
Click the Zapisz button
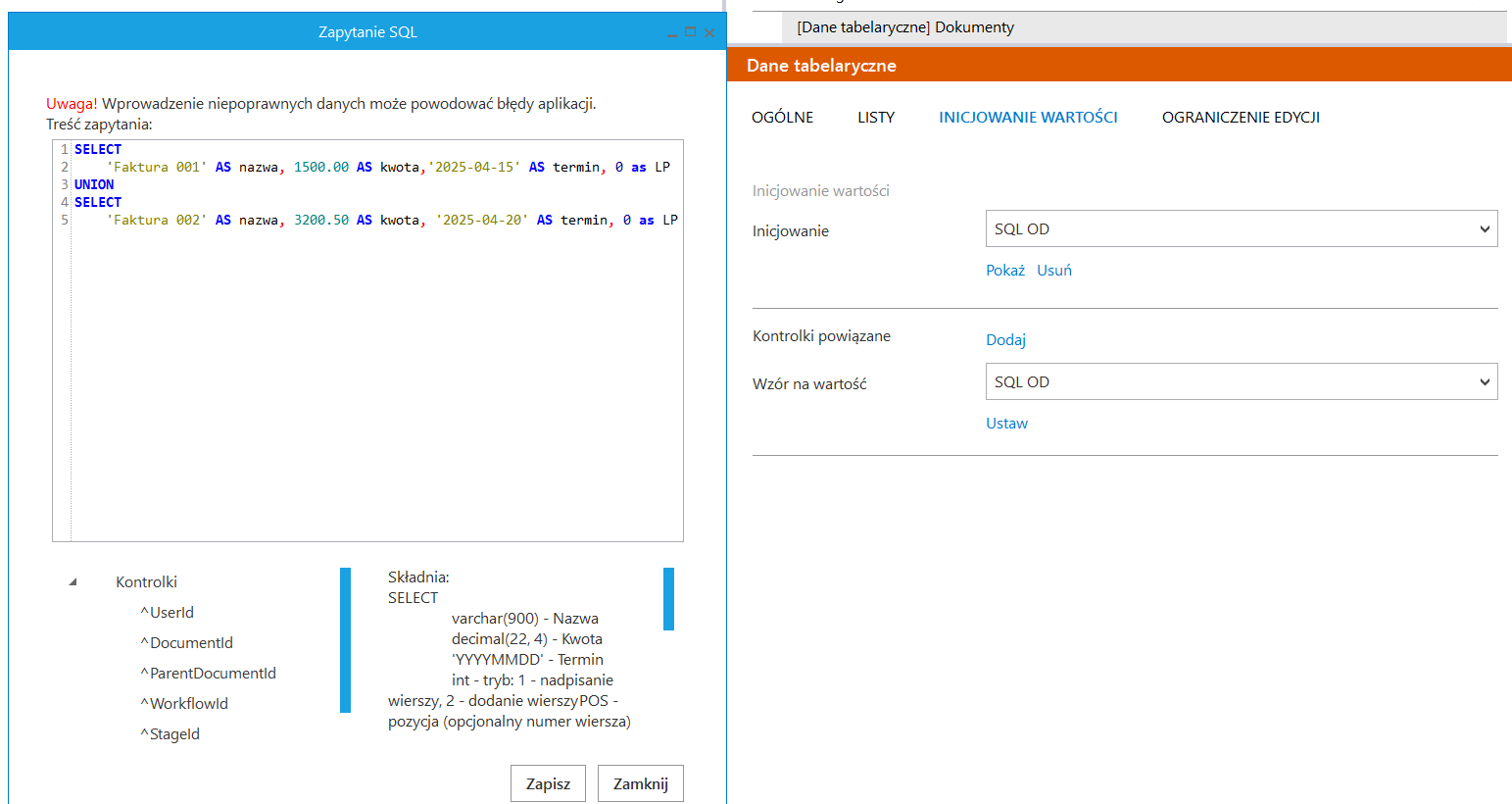548,783
